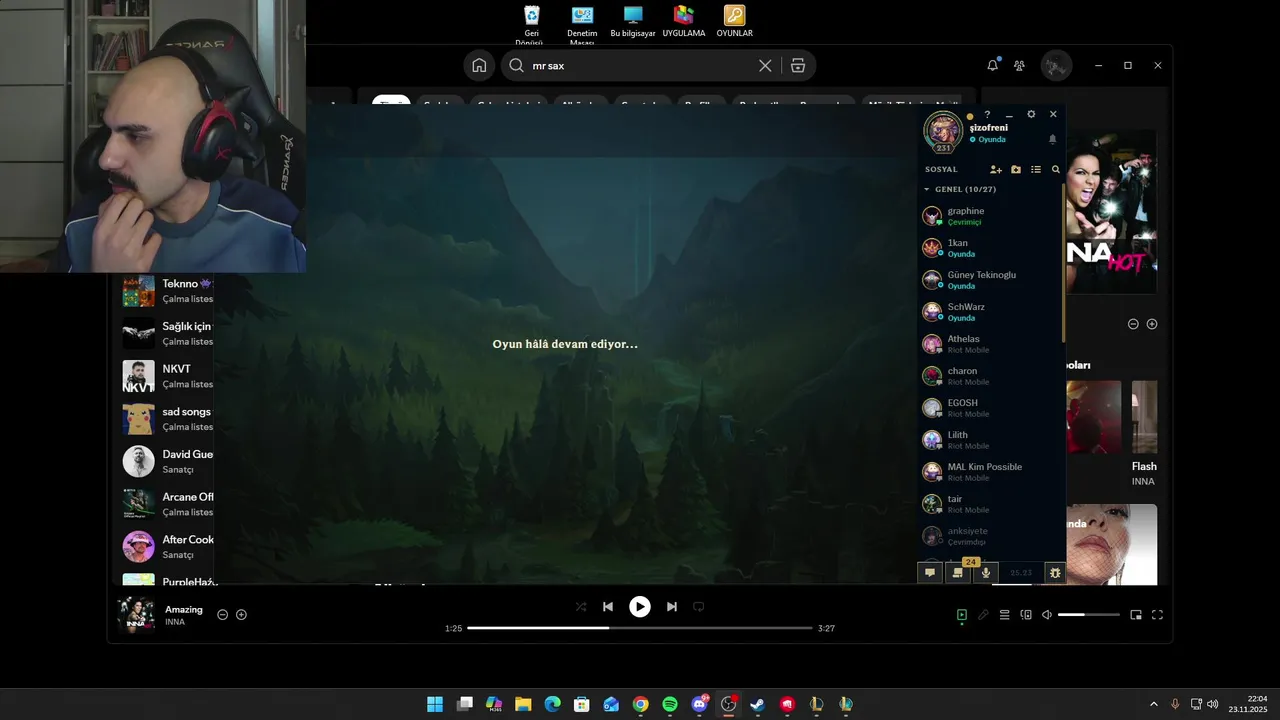Image resolution: width=1280 pixels, height=720 pixels.
Task: Click the Amazing song title in now playing
Action: [184, 609]
